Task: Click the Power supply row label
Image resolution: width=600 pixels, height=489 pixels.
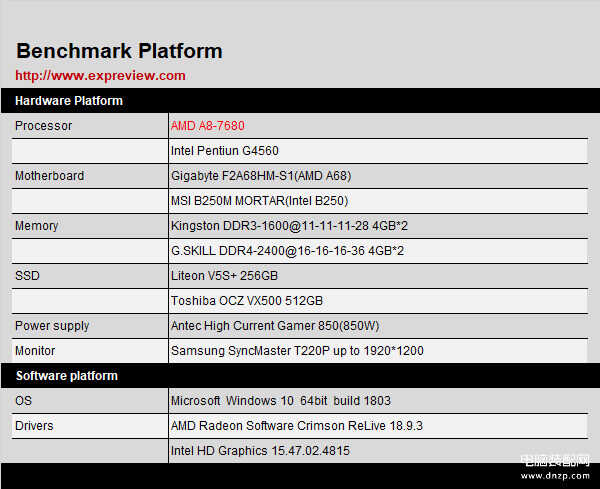Action: [52, 326]
